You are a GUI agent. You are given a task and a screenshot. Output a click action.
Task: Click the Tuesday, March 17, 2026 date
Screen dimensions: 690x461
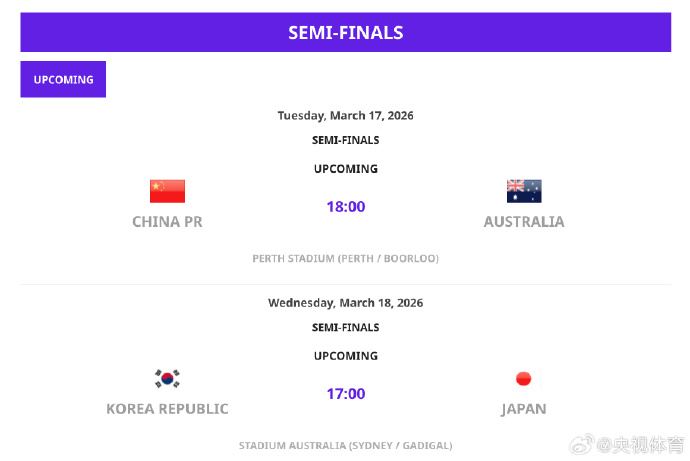(345, 115)
